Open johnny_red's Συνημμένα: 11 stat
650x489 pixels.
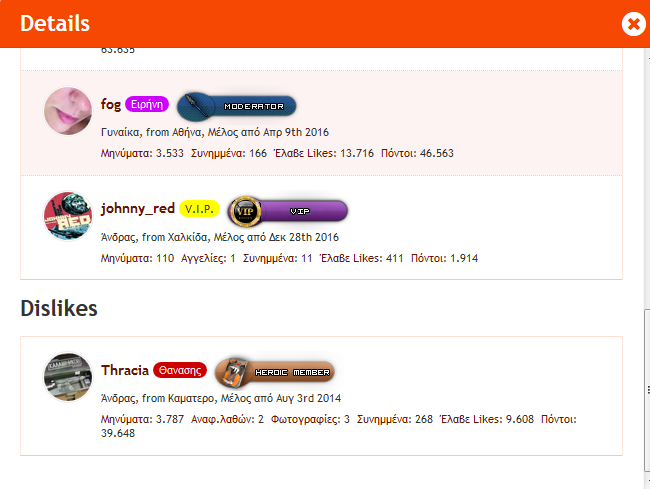(277, 258)
